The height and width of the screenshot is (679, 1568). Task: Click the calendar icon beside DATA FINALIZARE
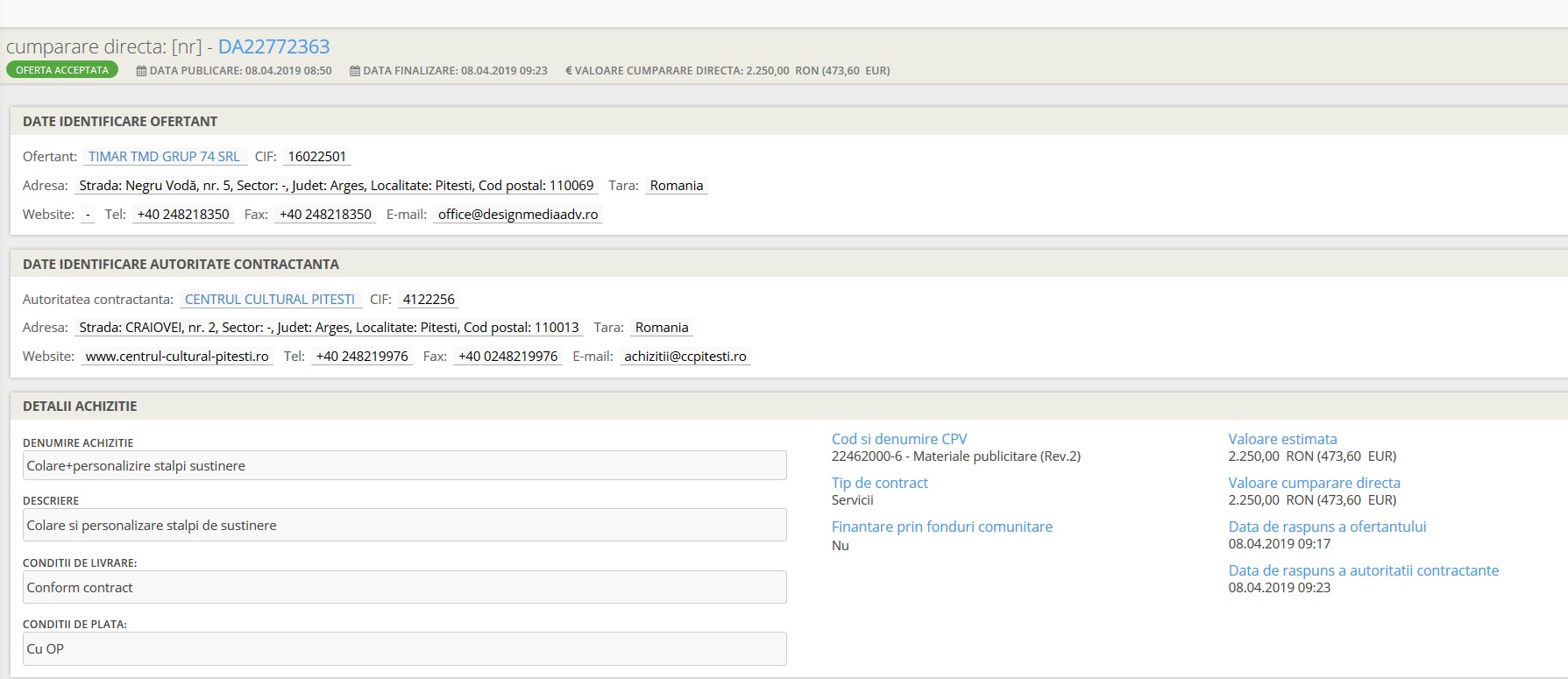point(355,71)
